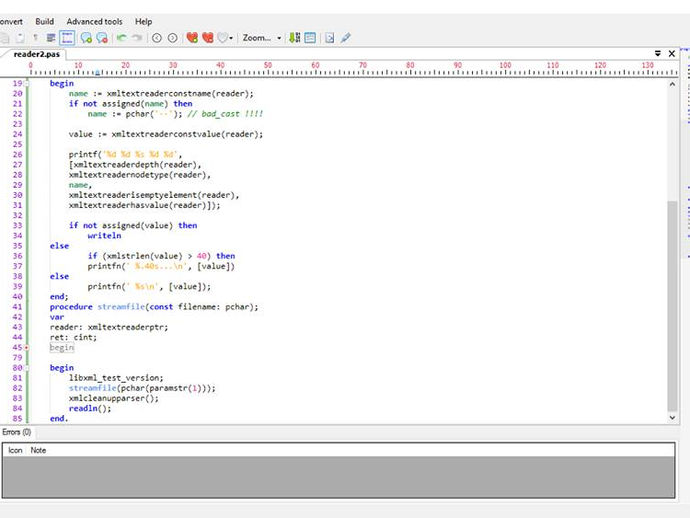Click the grey redo arrow
Viewport: 690px width, 518px height.
[137, 38]
